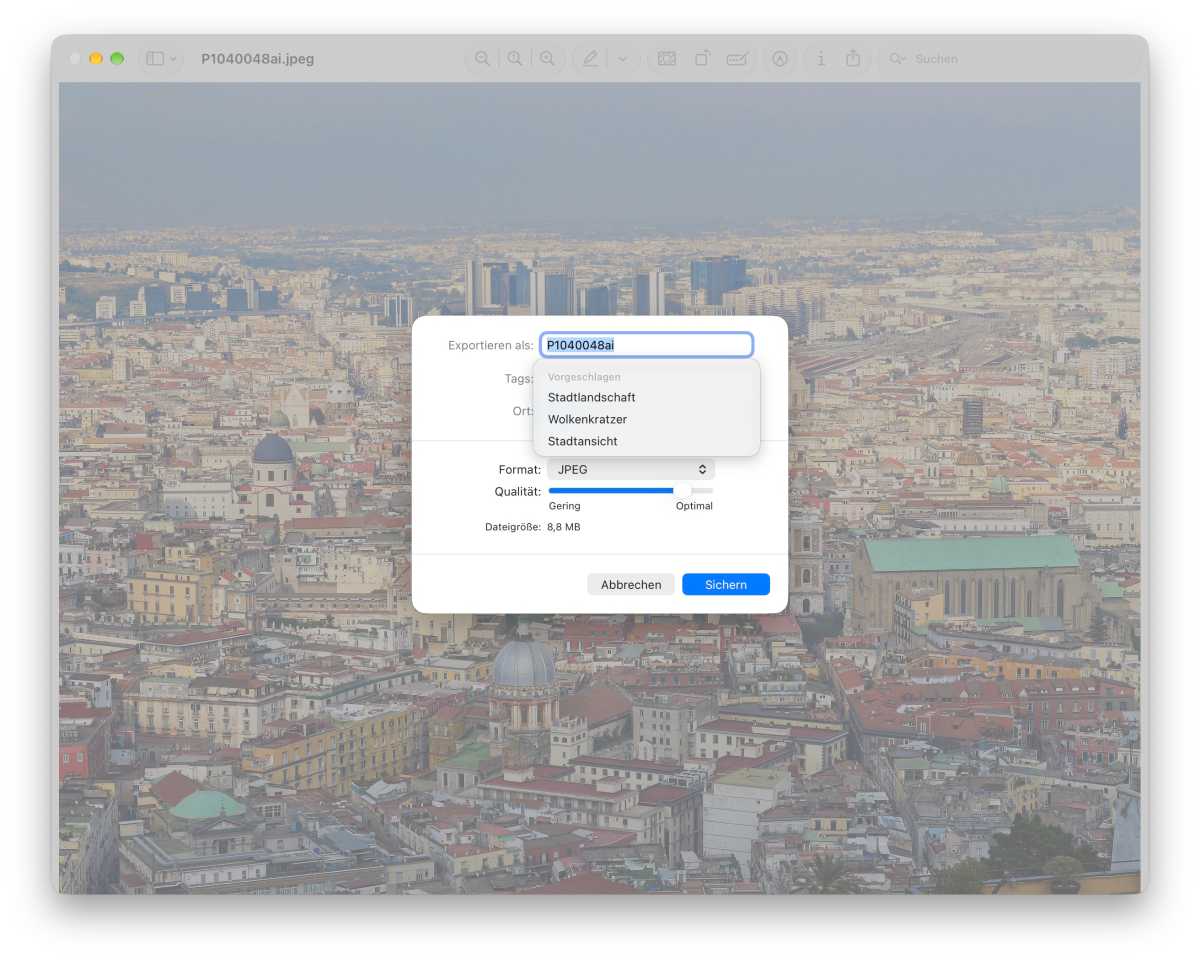Click the Vorgeschlagen header text
Viewport: 1200px width, 962px height.
584,377
